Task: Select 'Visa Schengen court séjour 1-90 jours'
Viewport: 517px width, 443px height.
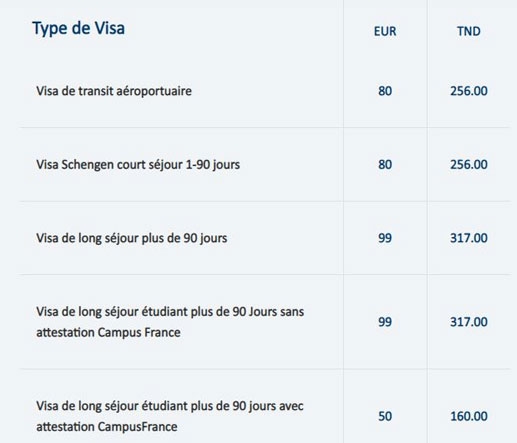Action: pos(138,165)
